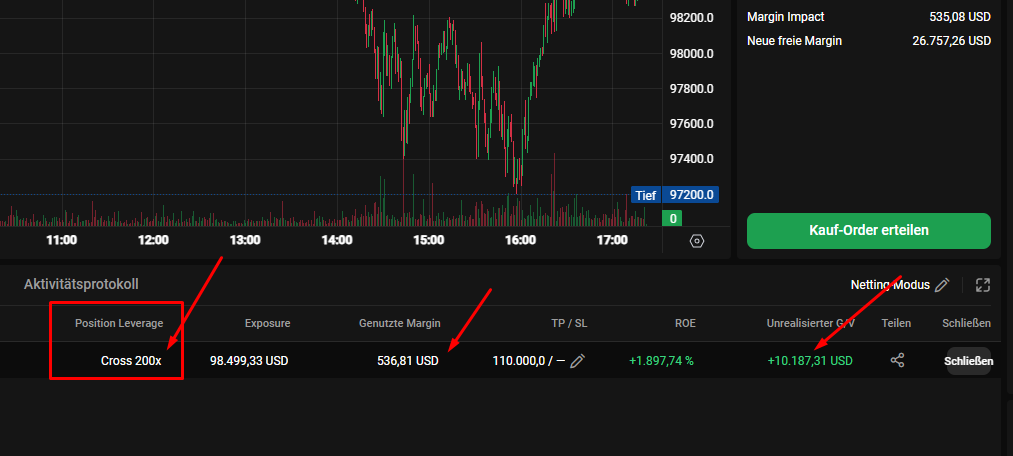Click the Netting Modus label
Viewport: 1013px width, 456px height.
pyautogui.click(x=890, y=285)
